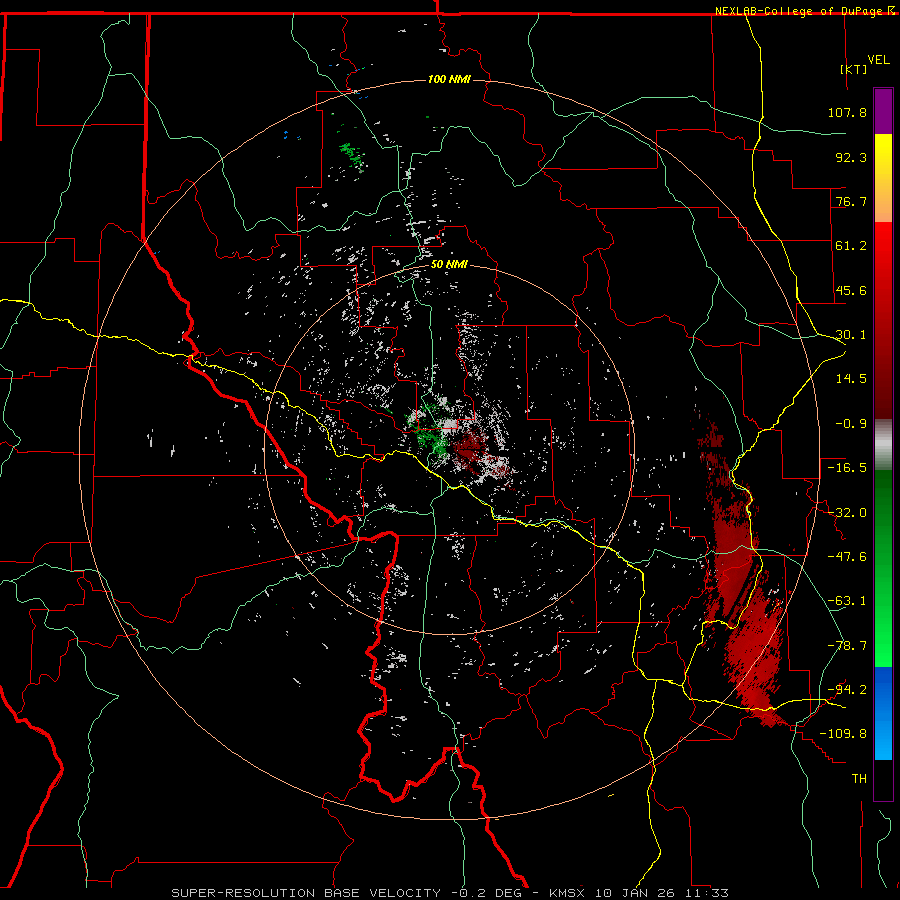Screen dimensions: 900x900
Task: Select the -94.2 scale value
Action: [847, 690]
